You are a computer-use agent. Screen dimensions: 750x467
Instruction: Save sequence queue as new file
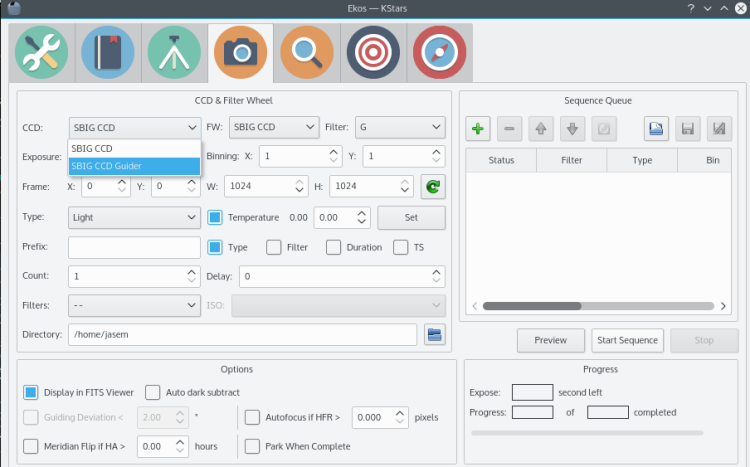pos(719,129)
